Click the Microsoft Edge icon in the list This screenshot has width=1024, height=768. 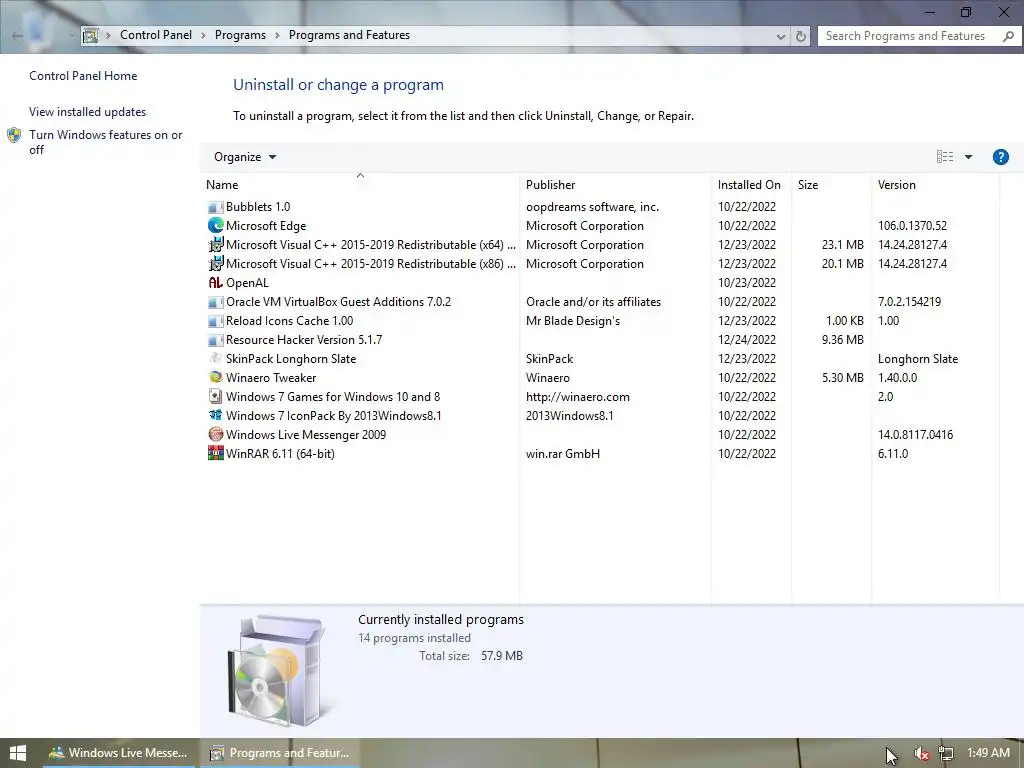click(216, 226)
